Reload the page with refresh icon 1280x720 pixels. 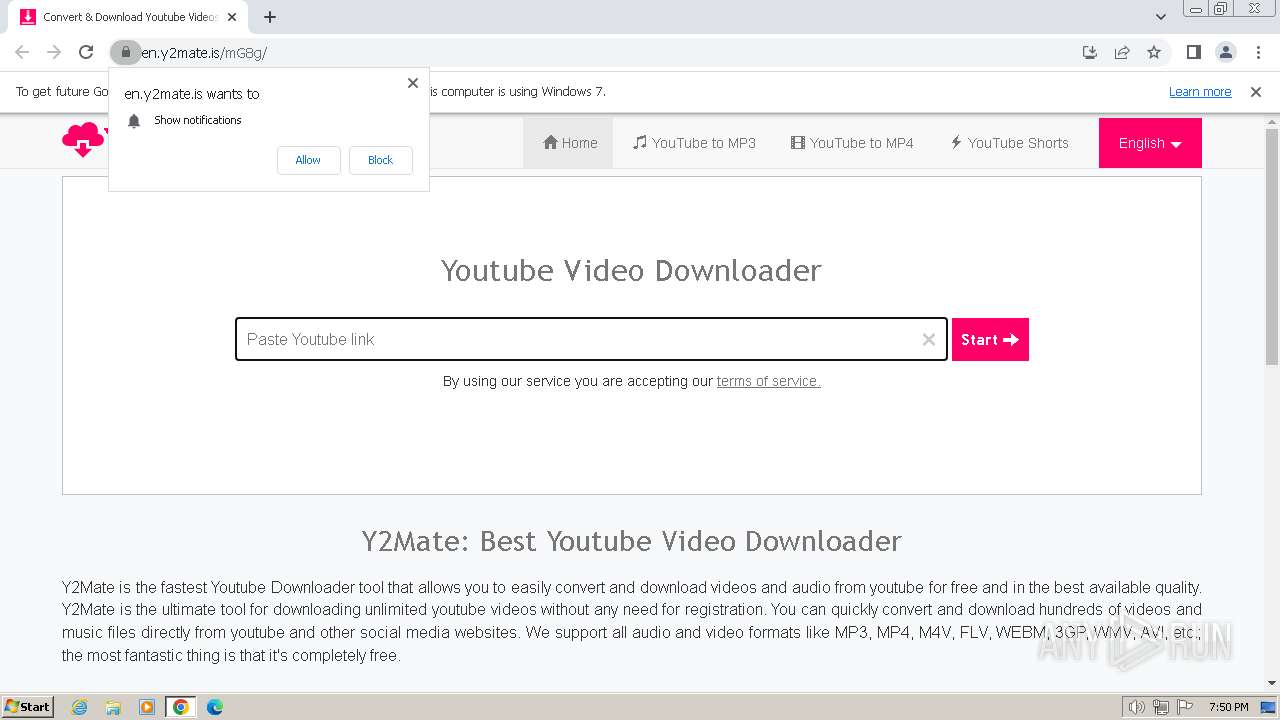pyautogui.click(x=86, y=52)
